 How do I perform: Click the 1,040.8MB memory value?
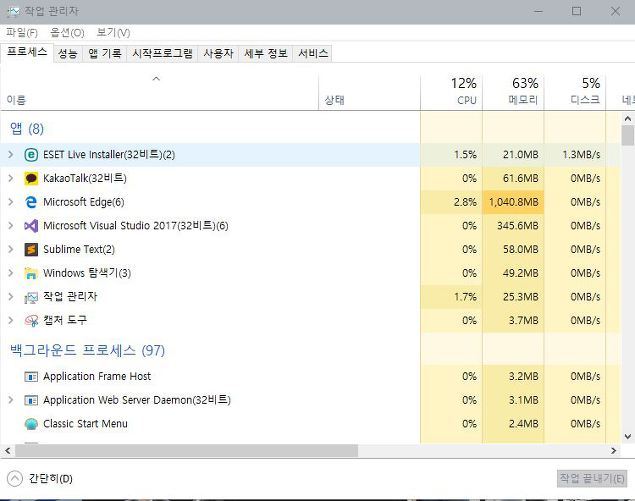tap(514, 202)
